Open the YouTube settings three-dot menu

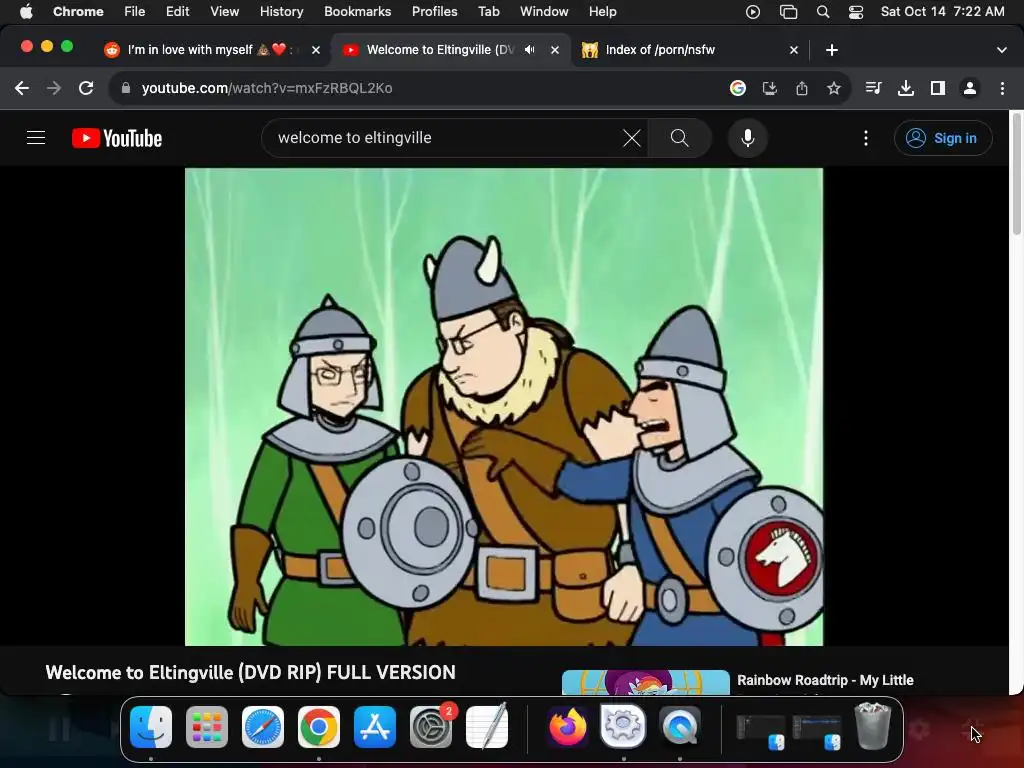point(866,138)
